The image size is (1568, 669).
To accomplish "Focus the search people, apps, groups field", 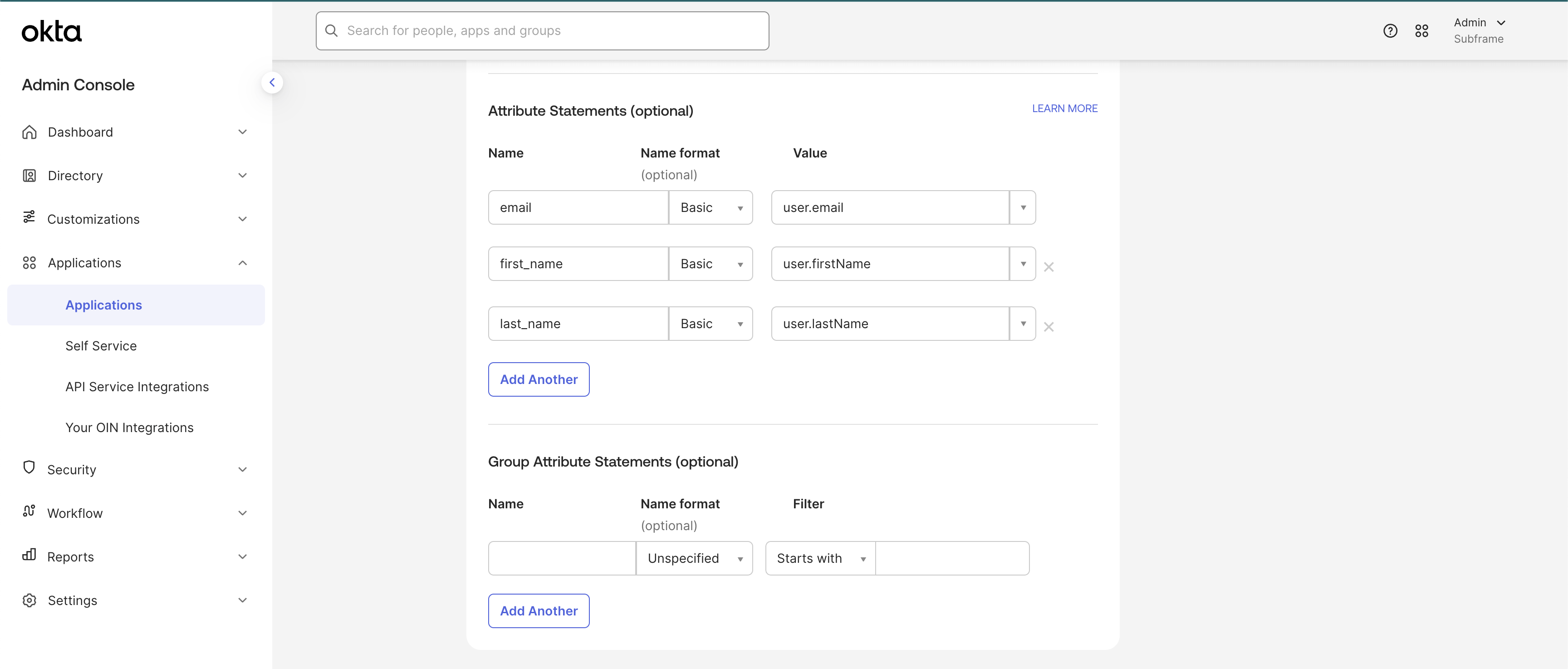I will click(542, 31).
